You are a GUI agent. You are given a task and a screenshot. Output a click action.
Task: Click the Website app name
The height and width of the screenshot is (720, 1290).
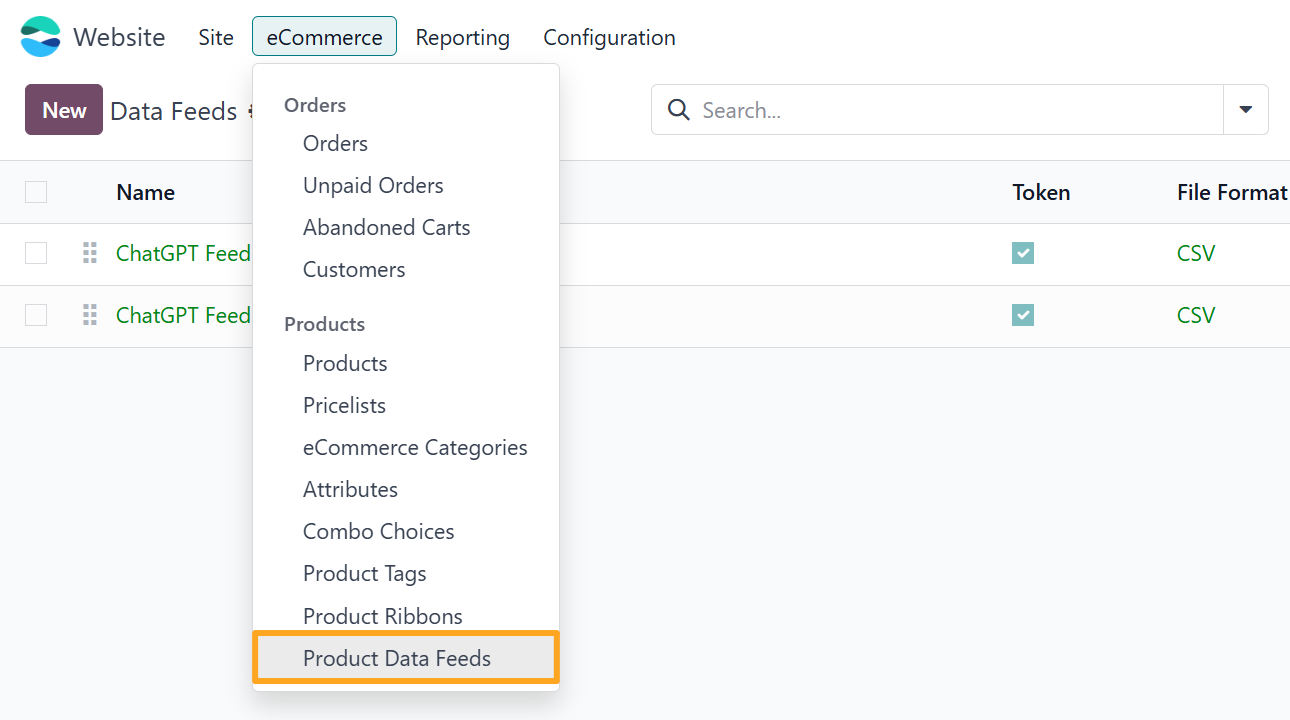[x=119, y=37]
